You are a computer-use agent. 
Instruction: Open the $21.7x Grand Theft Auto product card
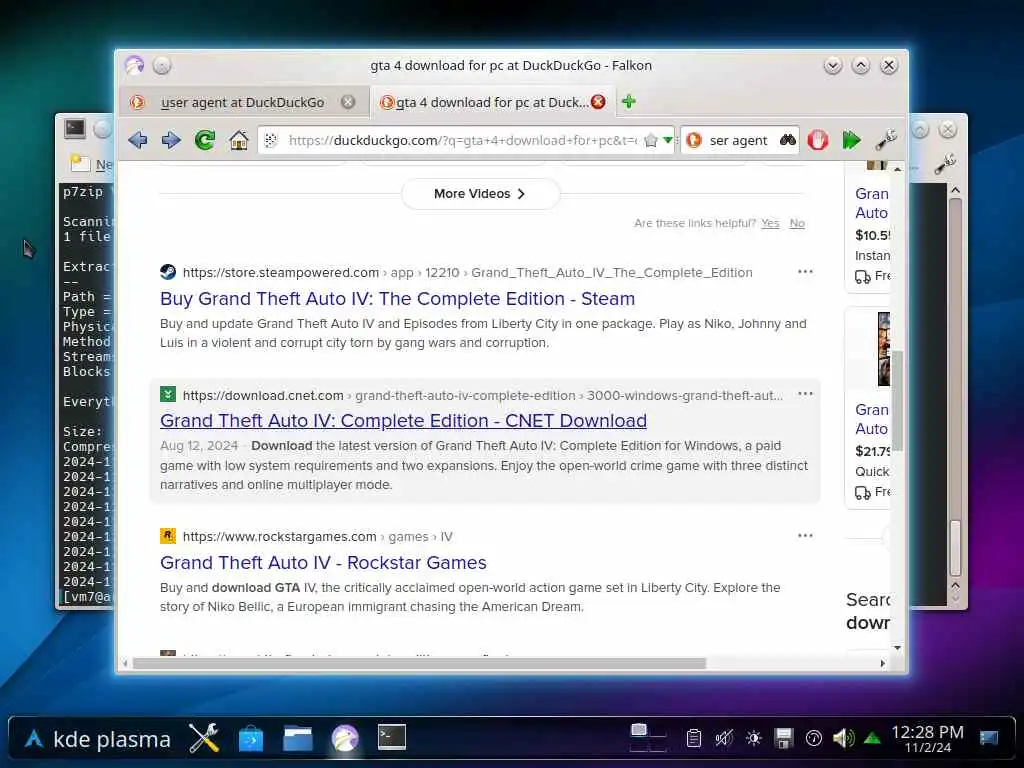(x=867, y=408)
